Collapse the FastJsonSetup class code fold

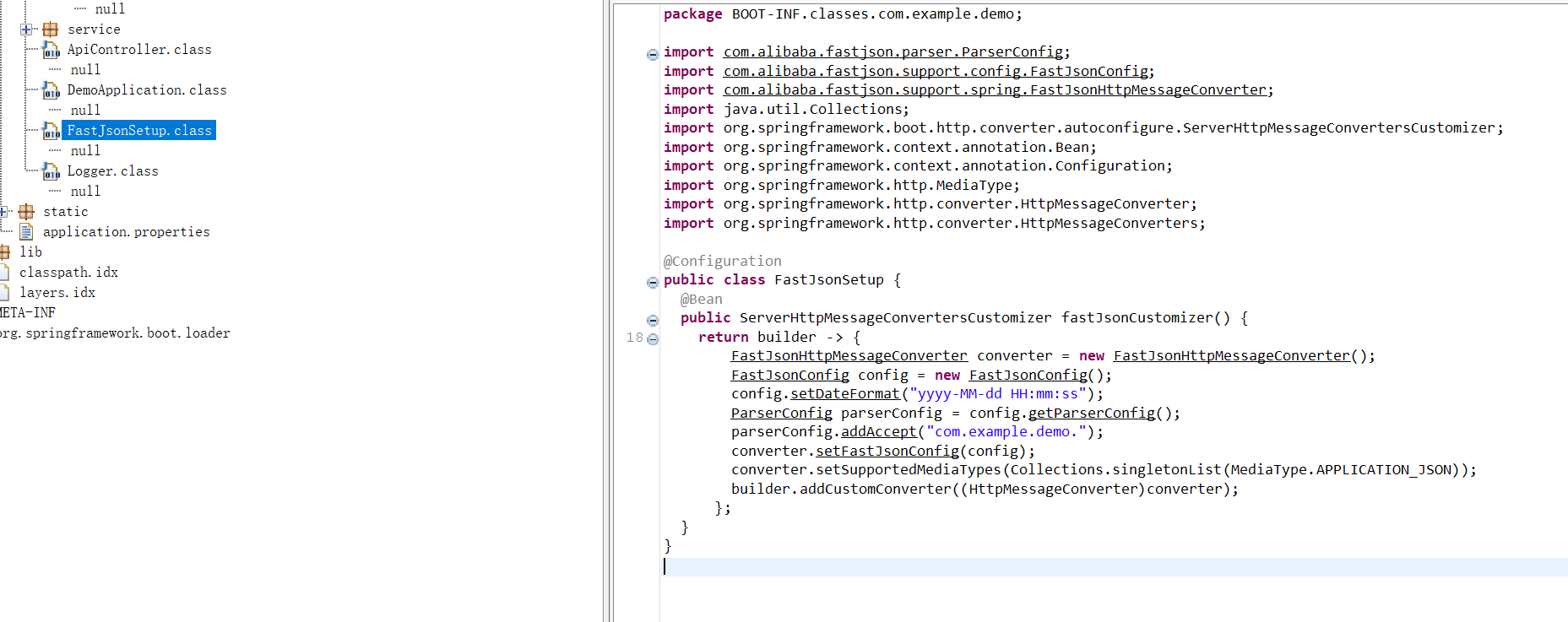click(x=653, y=283)
